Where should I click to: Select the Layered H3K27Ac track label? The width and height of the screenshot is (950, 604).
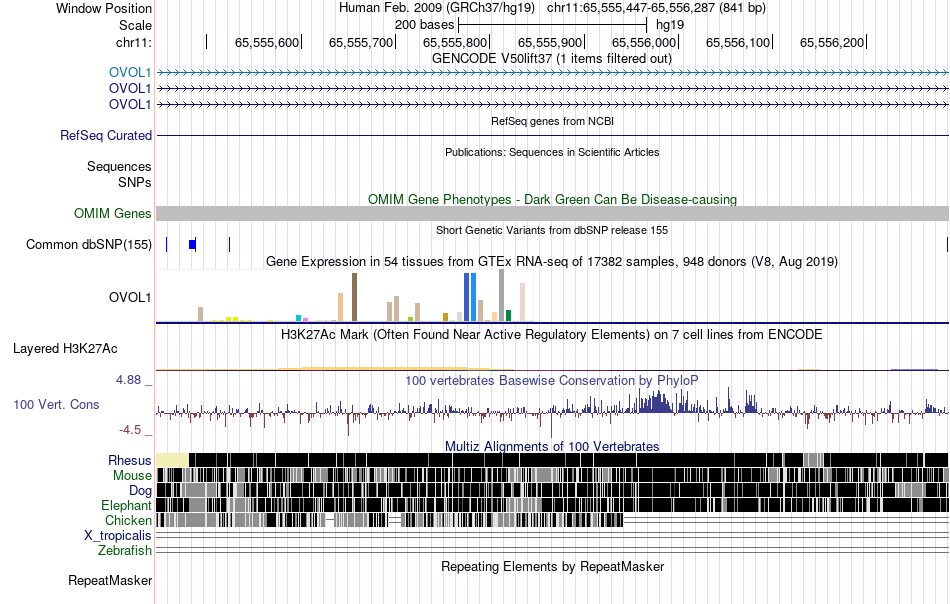(65, 349)
